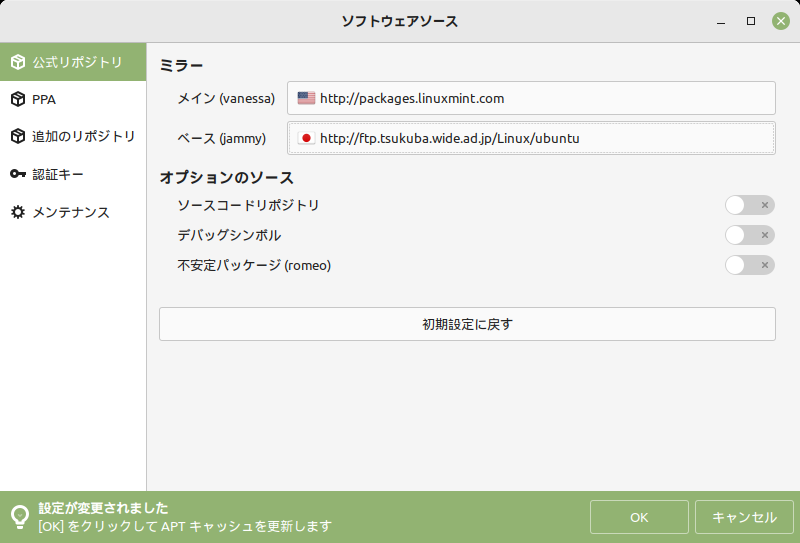The height and width of the screenshot is (543, 800).
Task: Click the 初期設定に戻す button
Action: click(x=467, y=324)
